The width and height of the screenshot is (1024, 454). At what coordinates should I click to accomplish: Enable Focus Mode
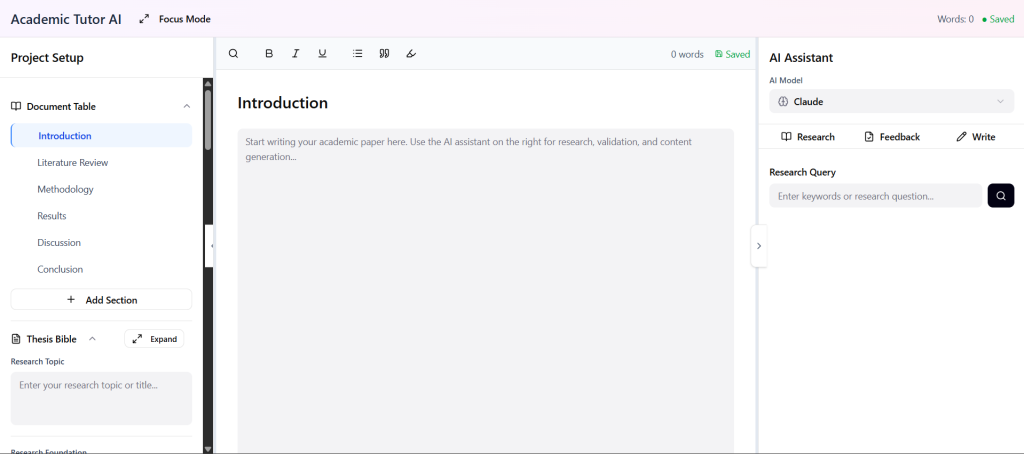click(x=175, y=19)
